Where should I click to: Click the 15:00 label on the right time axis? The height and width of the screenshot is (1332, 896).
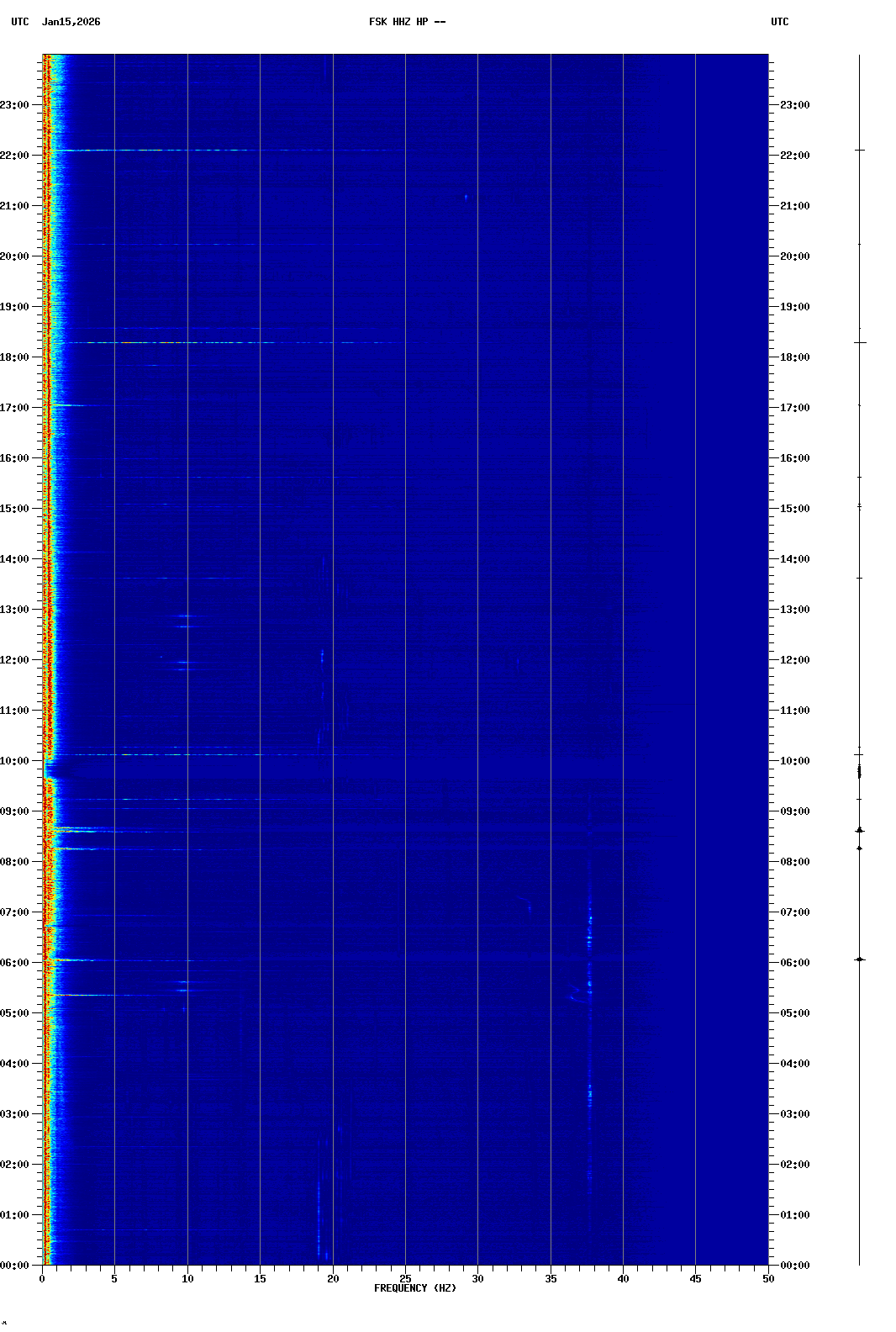coord(794,509)
